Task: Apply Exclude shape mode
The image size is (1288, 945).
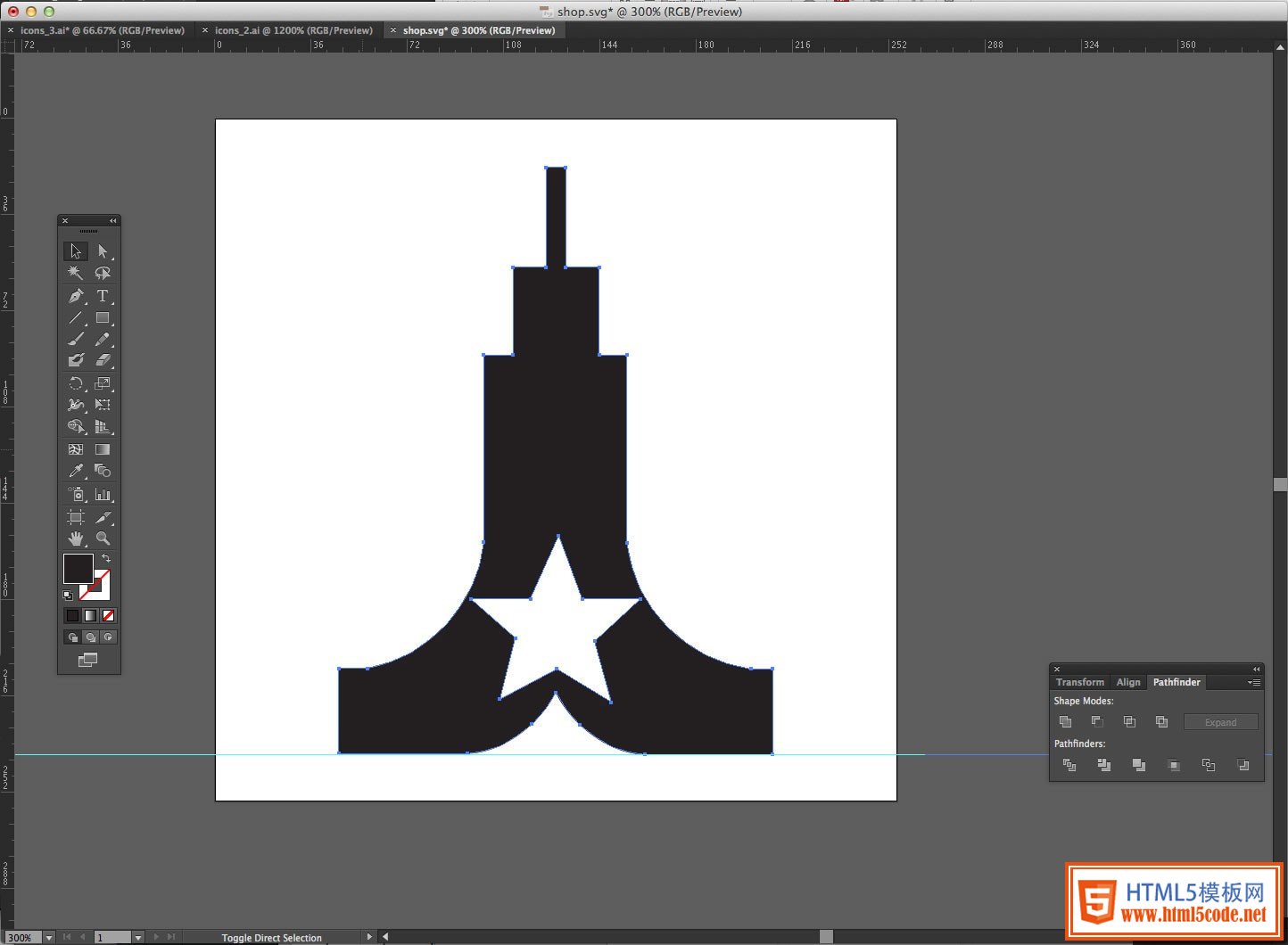Action: point(1161,721)
